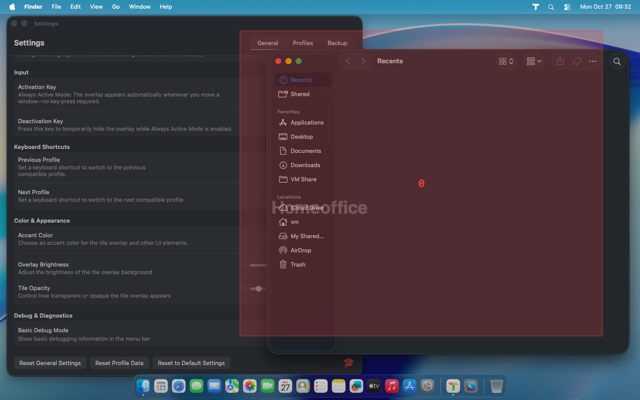Screen dimensions: 640x400
Task: Go back in the Finder window
Action: (348, 61)
